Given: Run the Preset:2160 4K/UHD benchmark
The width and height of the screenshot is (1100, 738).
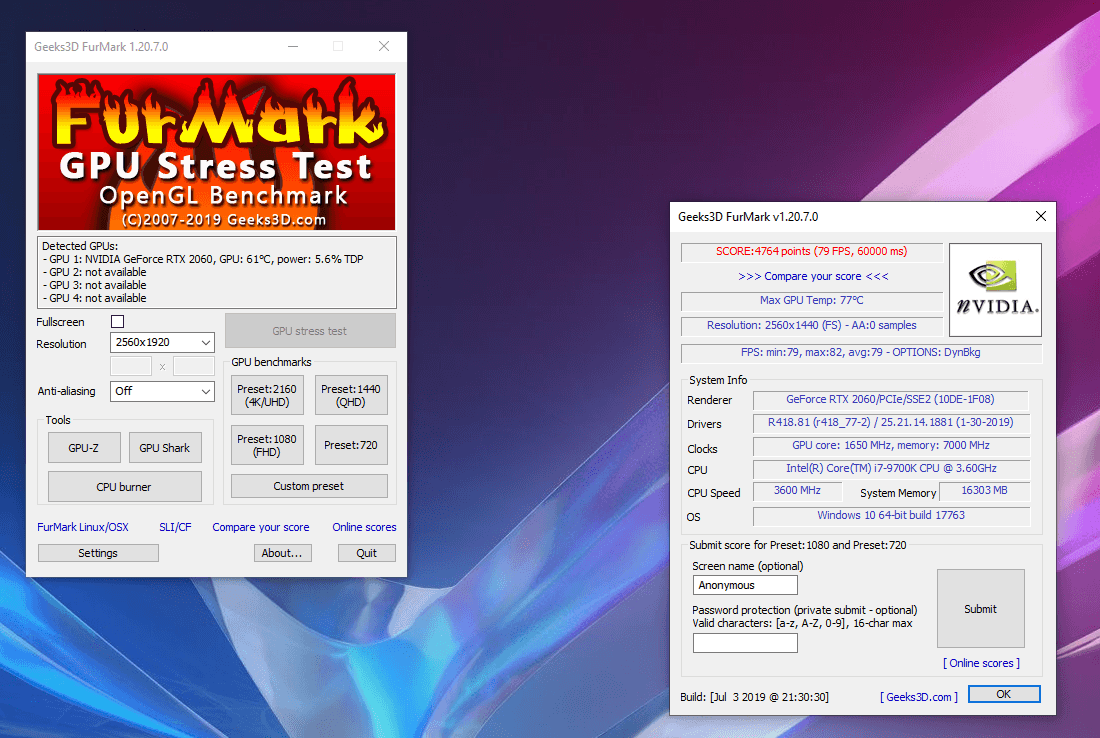Looking at the screenshot, I should point(267,396).
